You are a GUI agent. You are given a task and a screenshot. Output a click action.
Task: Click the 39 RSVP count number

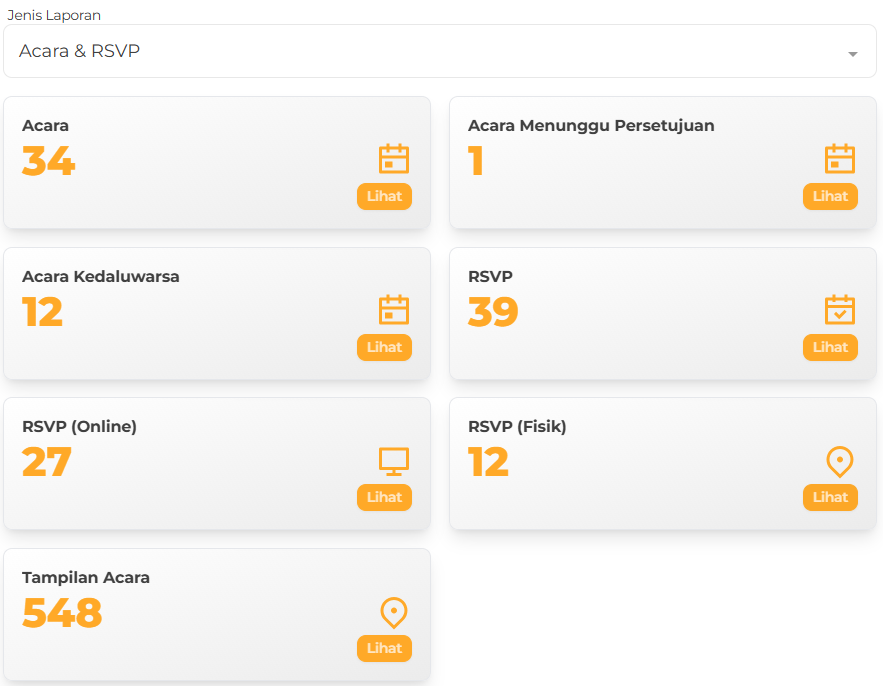[493, 312]
